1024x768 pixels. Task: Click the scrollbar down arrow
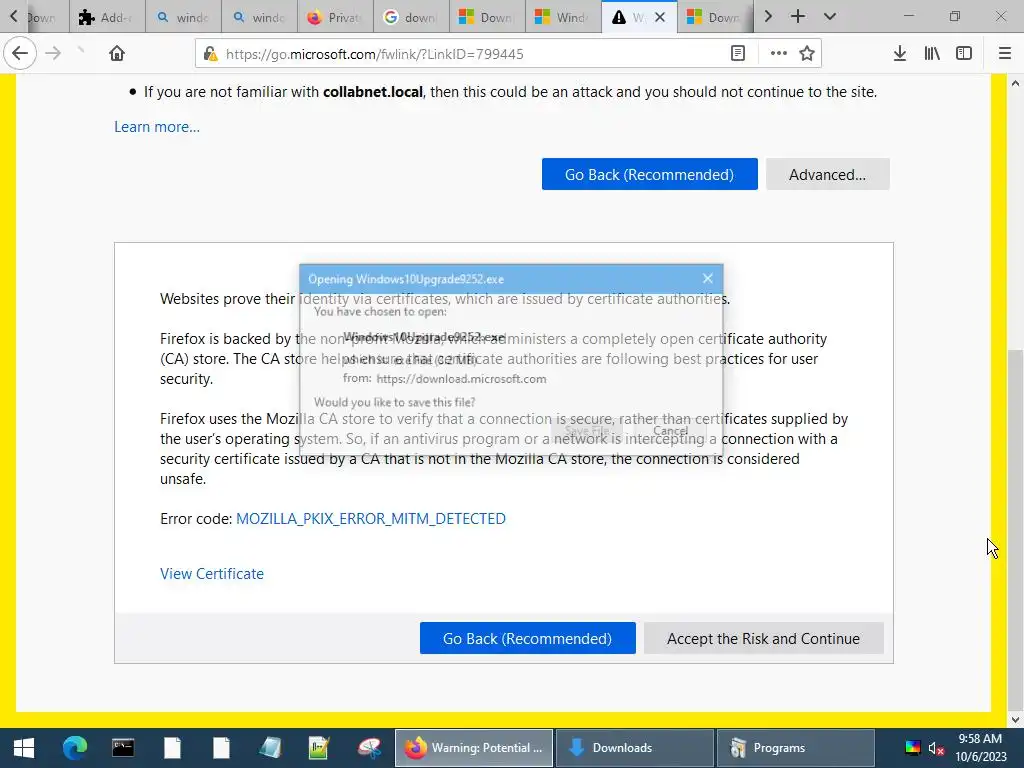(1015, 720)
